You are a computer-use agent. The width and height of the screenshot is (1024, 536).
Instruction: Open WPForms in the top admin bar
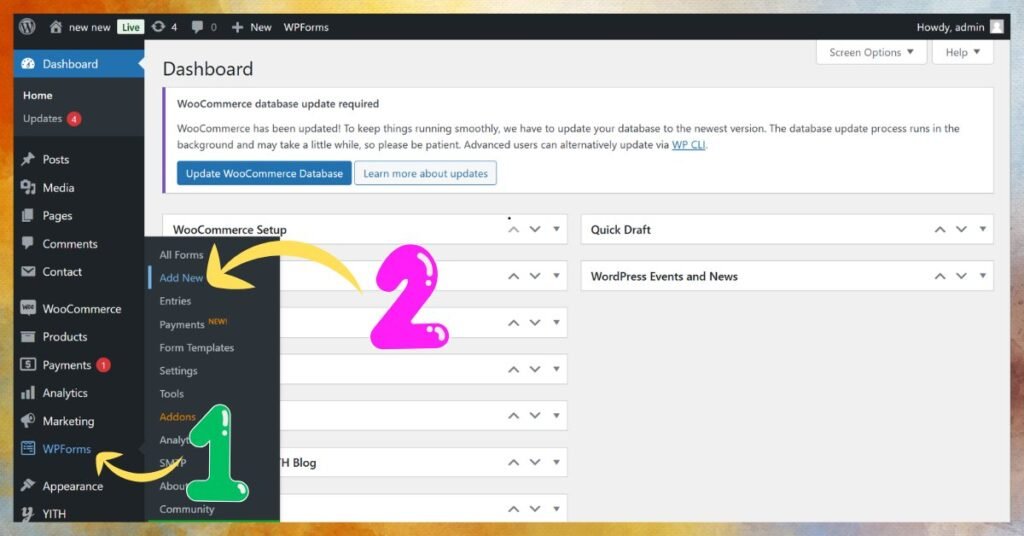pos(306,27)
